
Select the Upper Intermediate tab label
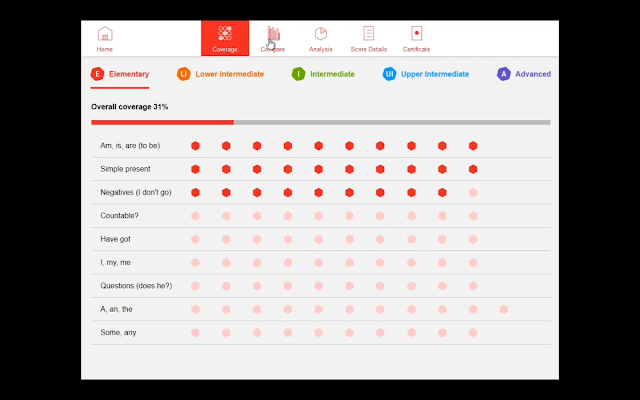coord(435,74)
